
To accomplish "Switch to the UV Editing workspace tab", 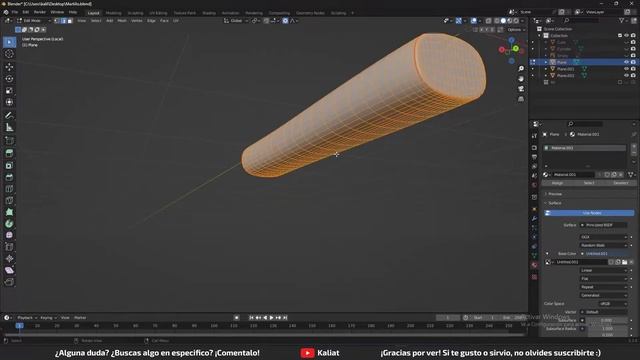I will pyautogui.click(x=158, y=13).
